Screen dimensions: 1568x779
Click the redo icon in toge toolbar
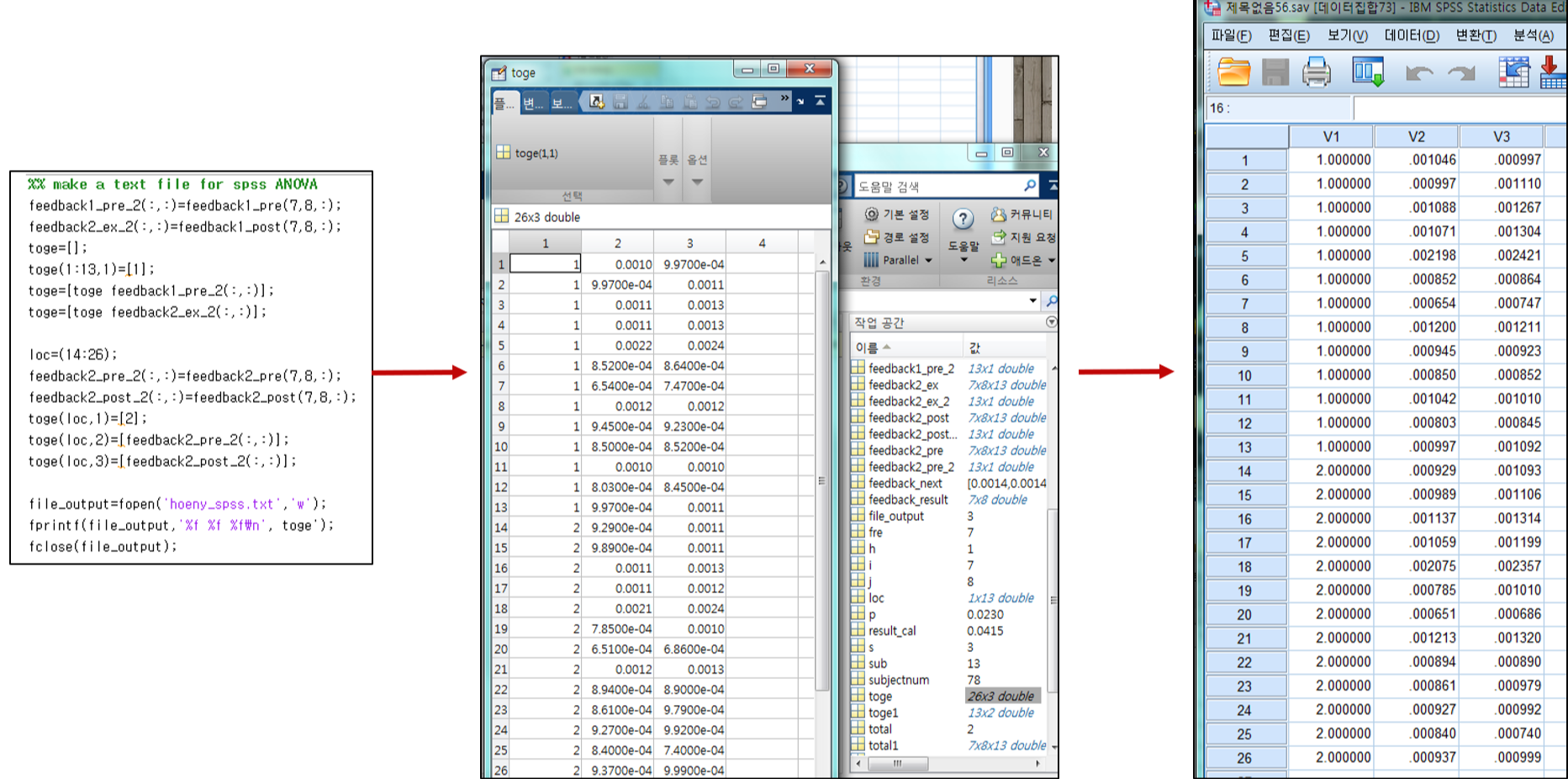tap(736, 102)
